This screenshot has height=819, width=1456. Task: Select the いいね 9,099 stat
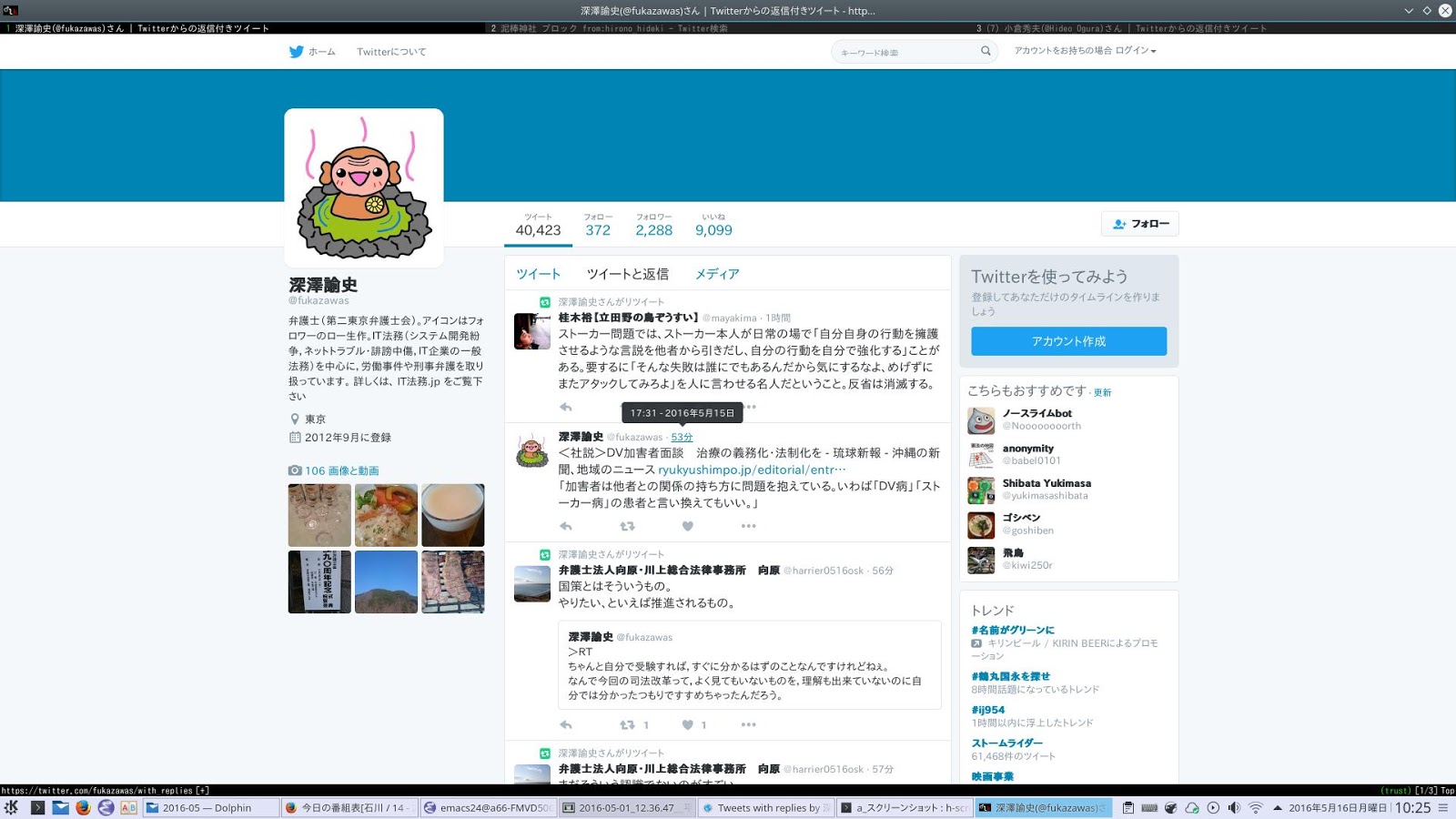(x=713, y=225)
